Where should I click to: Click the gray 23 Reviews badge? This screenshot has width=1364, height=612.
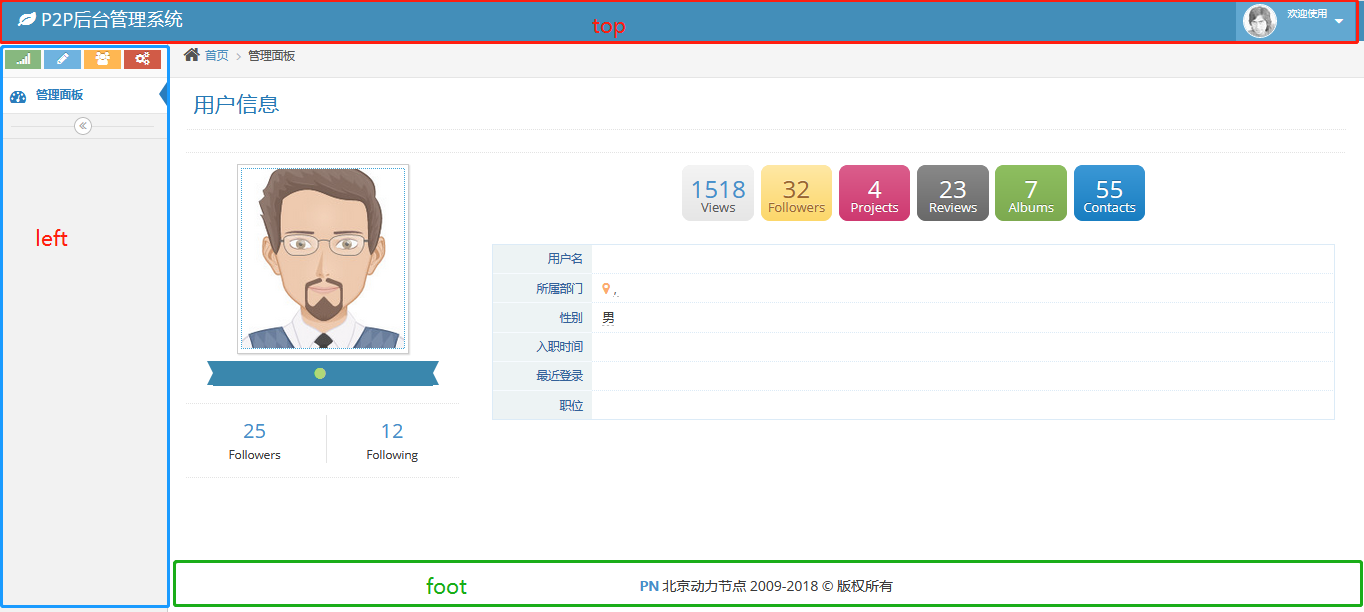point(952,193)
